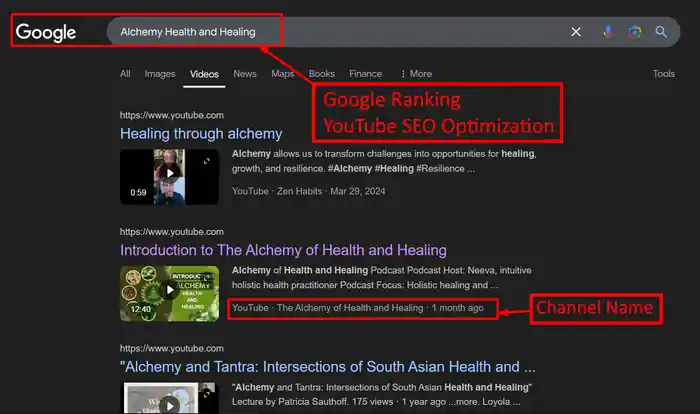Viewport: 700px width, 414px height.
Task: Click the magnifying glass search icon
Action: [661, 32]
